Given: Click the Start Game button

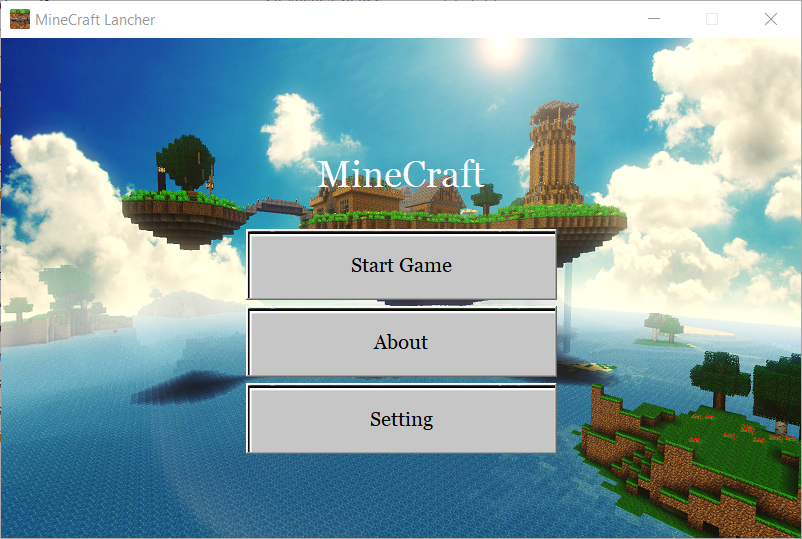Looking at the screenshot, I should pos(402,265).
